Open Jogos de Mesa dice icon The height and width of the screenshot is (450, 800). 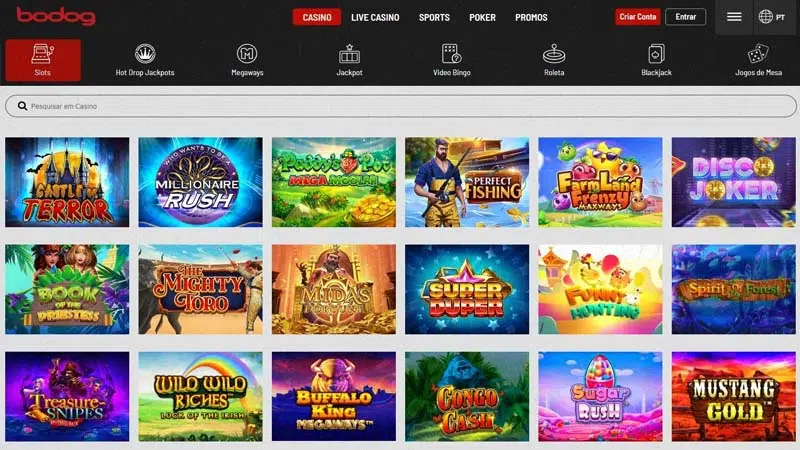[x=758, y=54]
